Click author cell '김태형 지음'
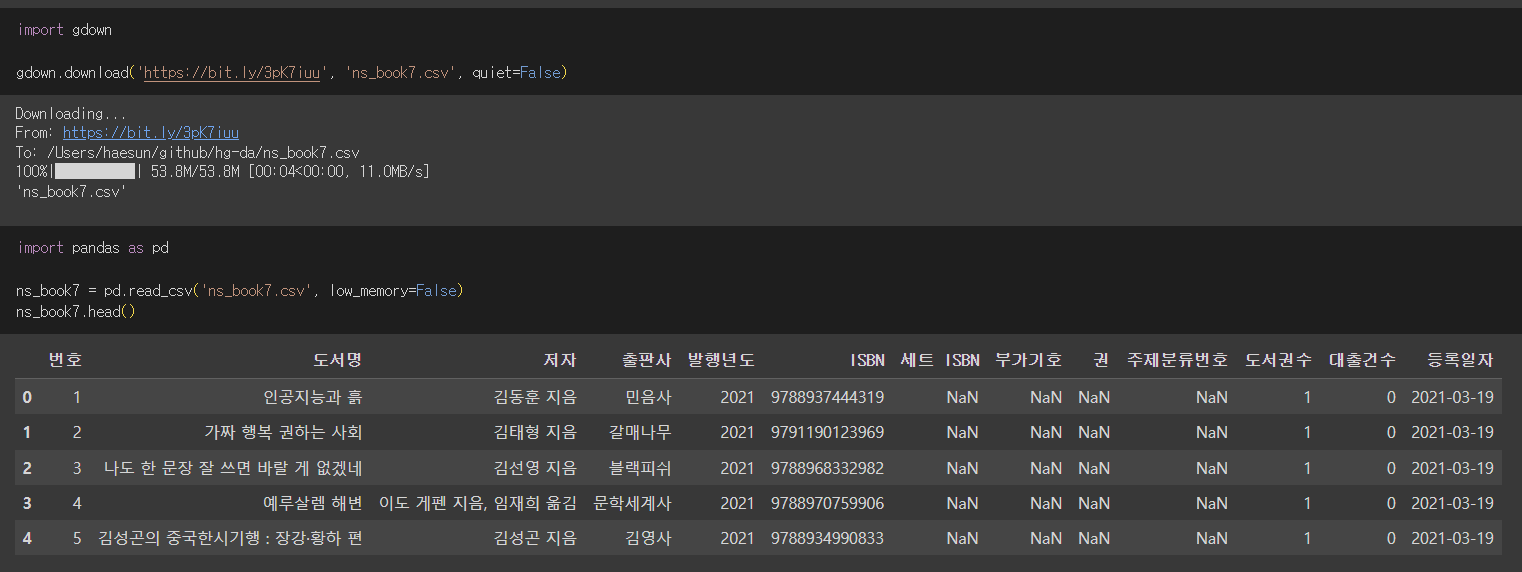1522x572 pixels. pos(535,432)
